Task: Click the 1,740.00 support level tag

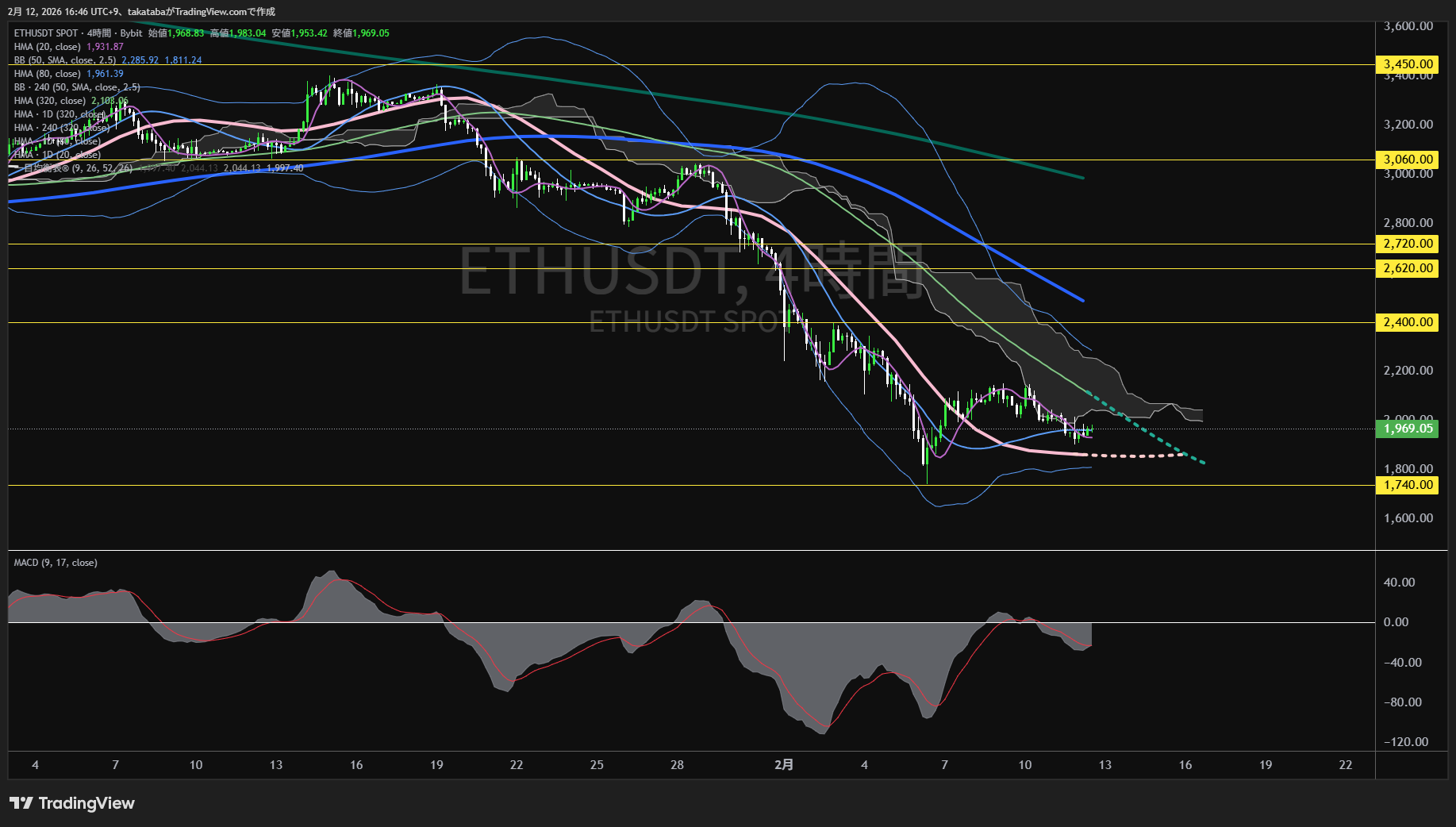Action: 1408,485
